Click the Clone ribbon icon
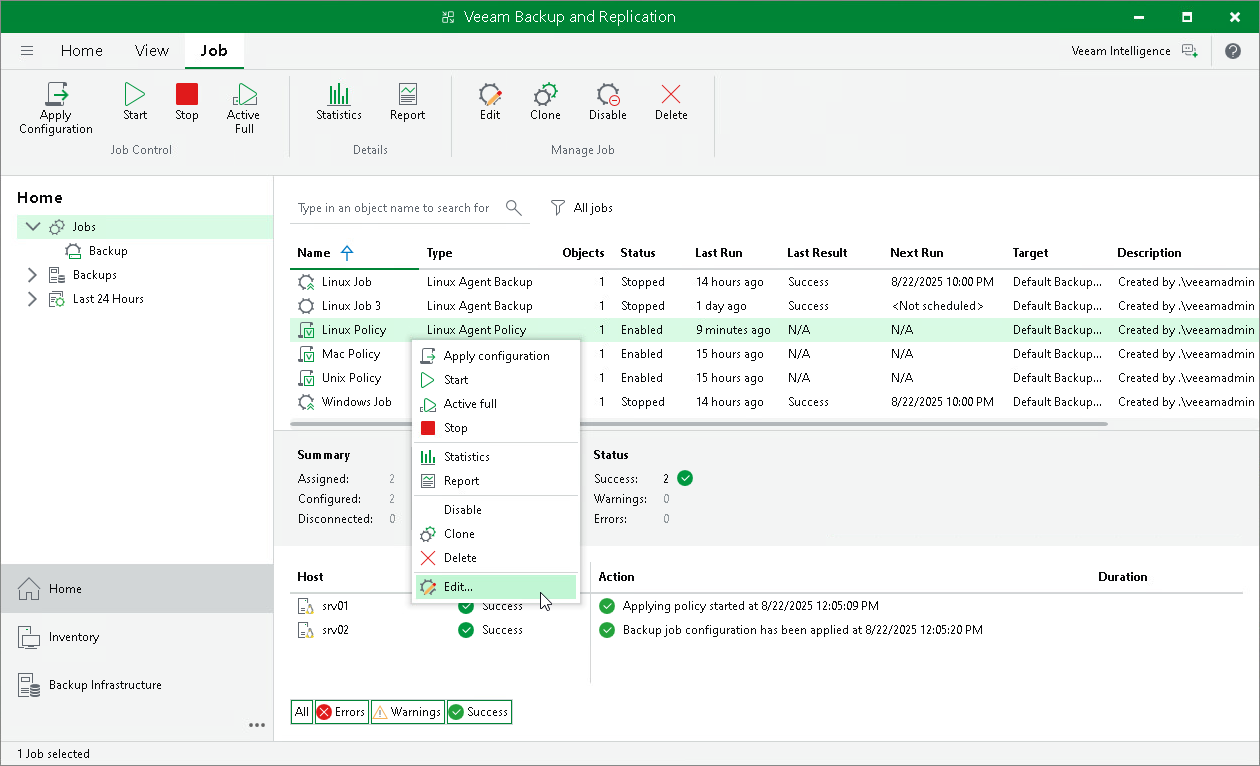Screen dimensions: 1260x766 coord(545,102)
